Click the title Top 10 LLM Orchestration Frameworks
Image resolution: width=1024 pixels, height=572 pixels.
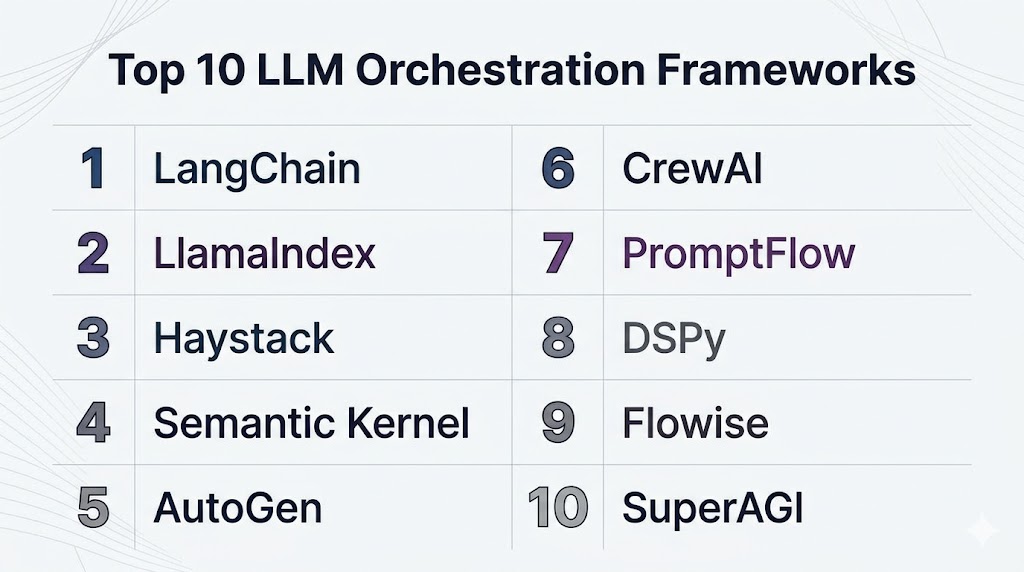(x=511, y=72)
